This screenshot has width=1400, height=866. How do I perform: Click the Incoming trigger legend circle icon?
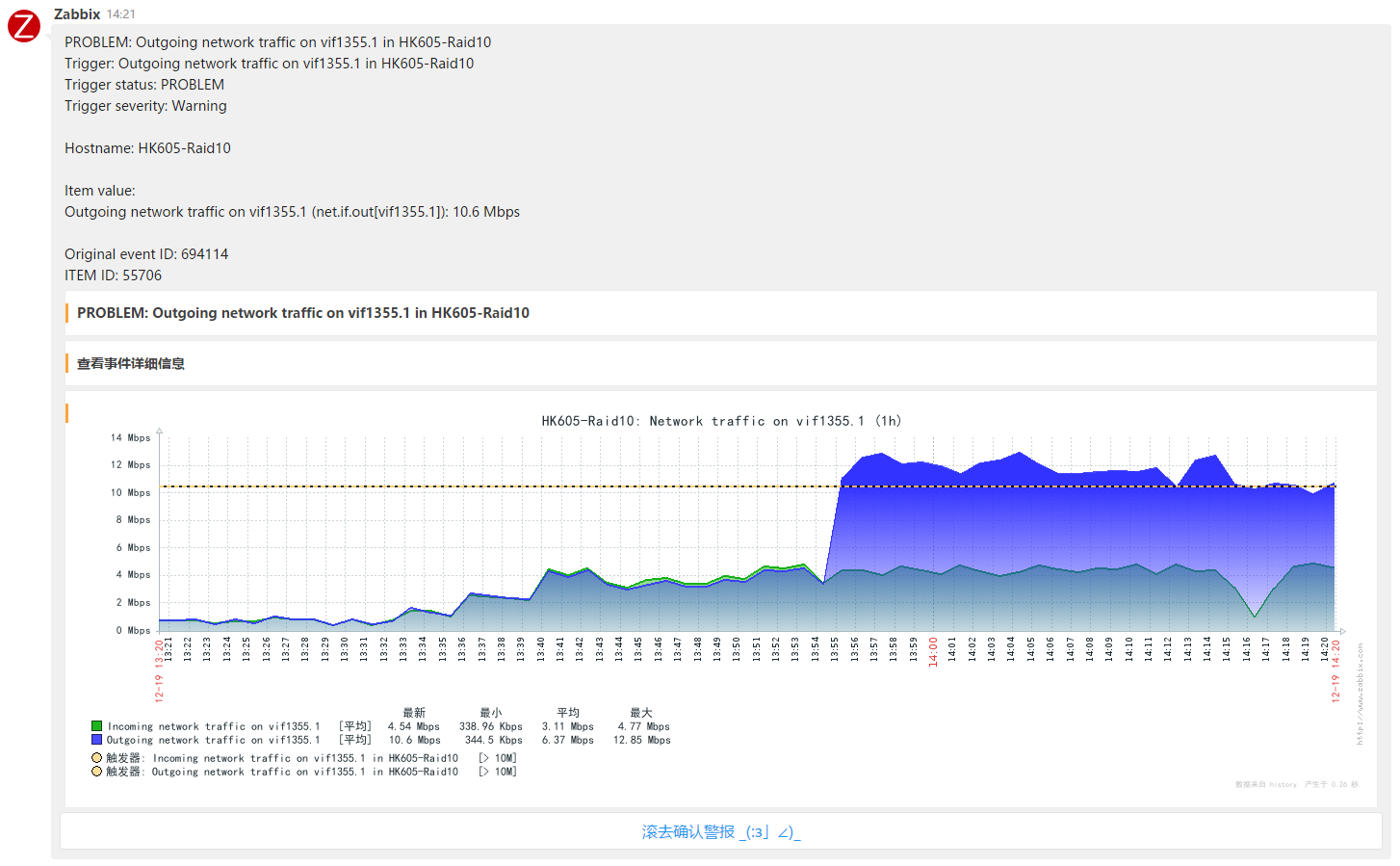96,758
